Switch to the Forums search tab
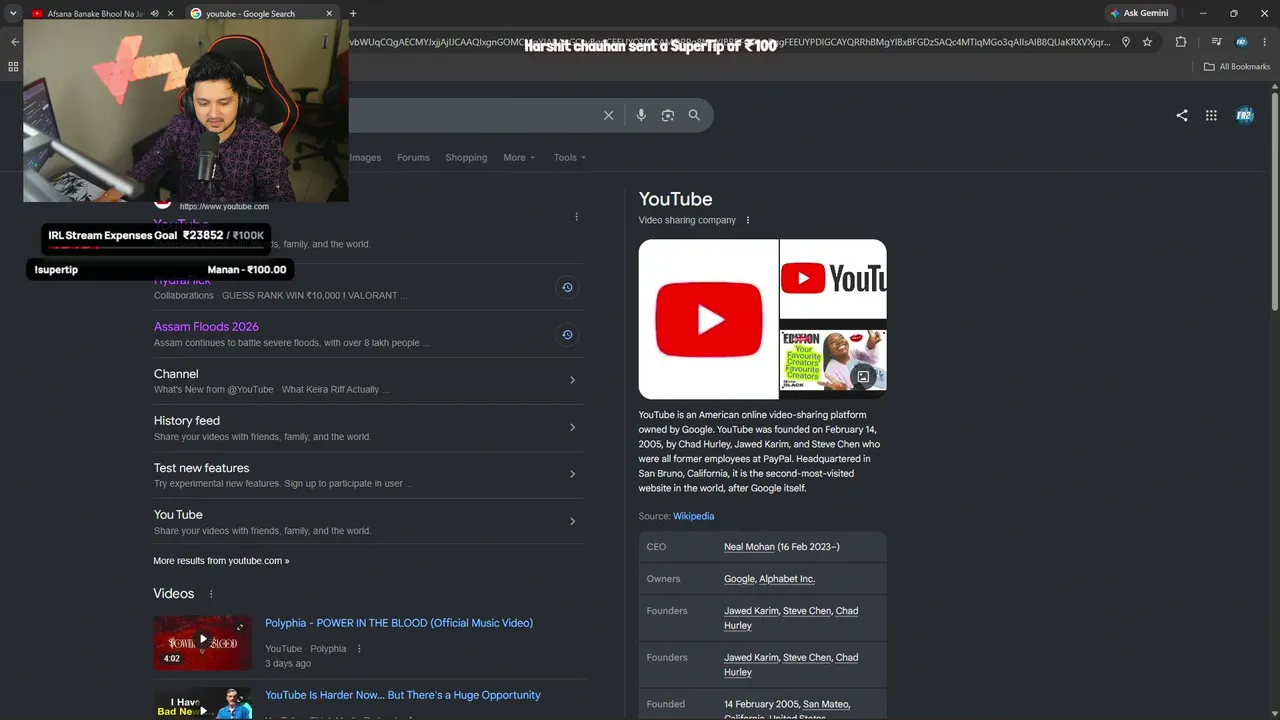1280x720 pixels. click(413, 157)
